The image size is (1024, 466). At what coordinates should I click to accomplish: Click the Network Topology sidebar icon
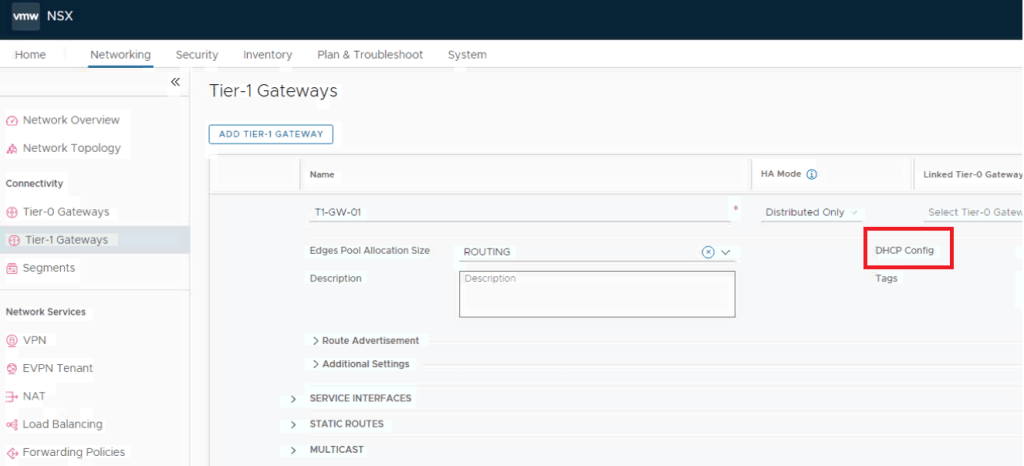pyautogui.click(x=12, y=149)
